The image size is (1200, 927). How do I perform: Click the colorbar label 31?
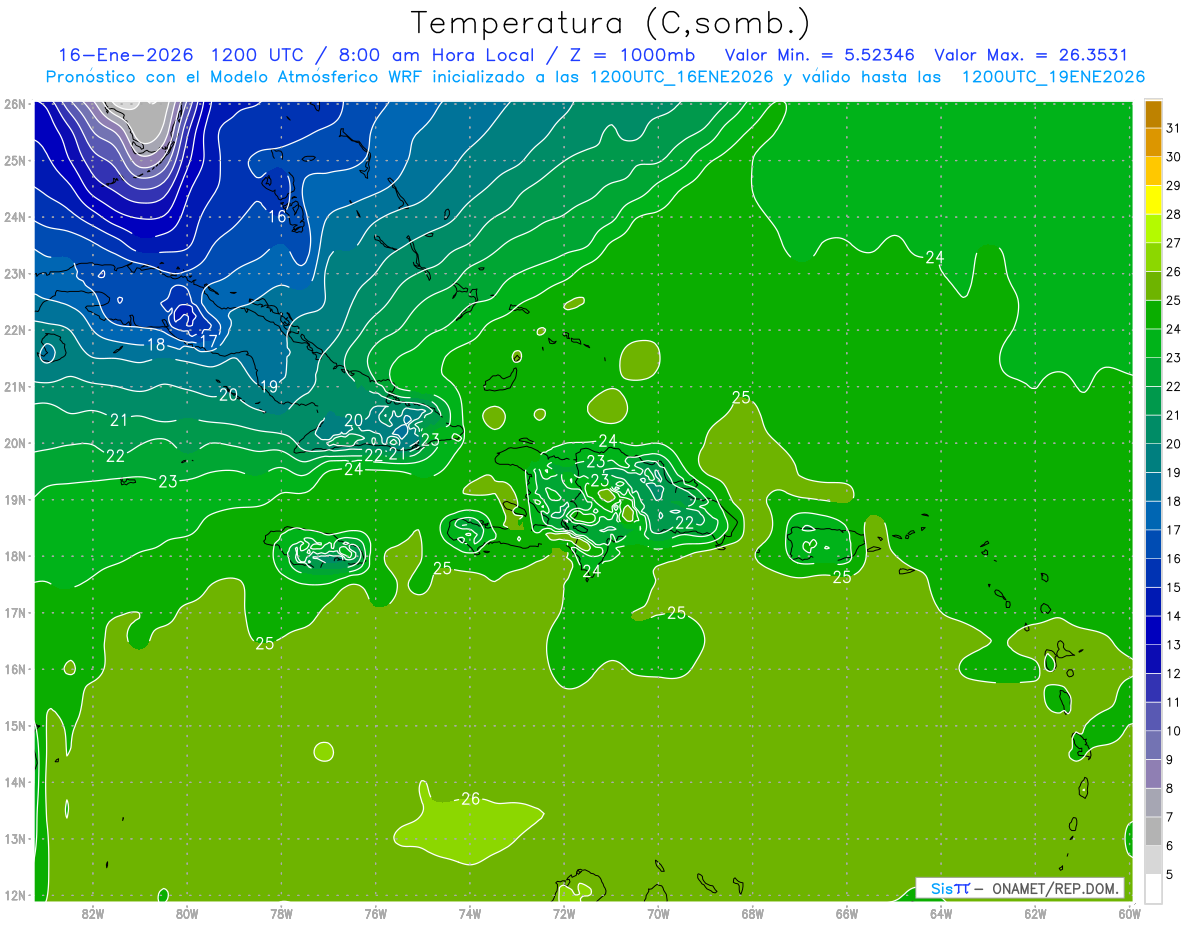(x=1173, y=128)
